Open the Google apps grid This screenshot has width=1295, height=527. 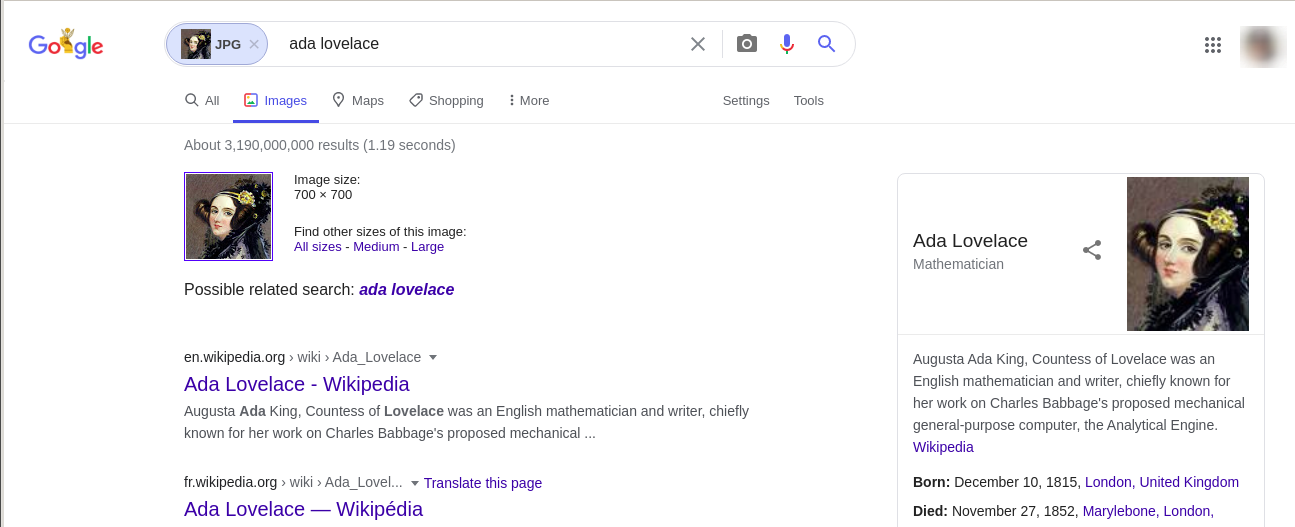1213,44
